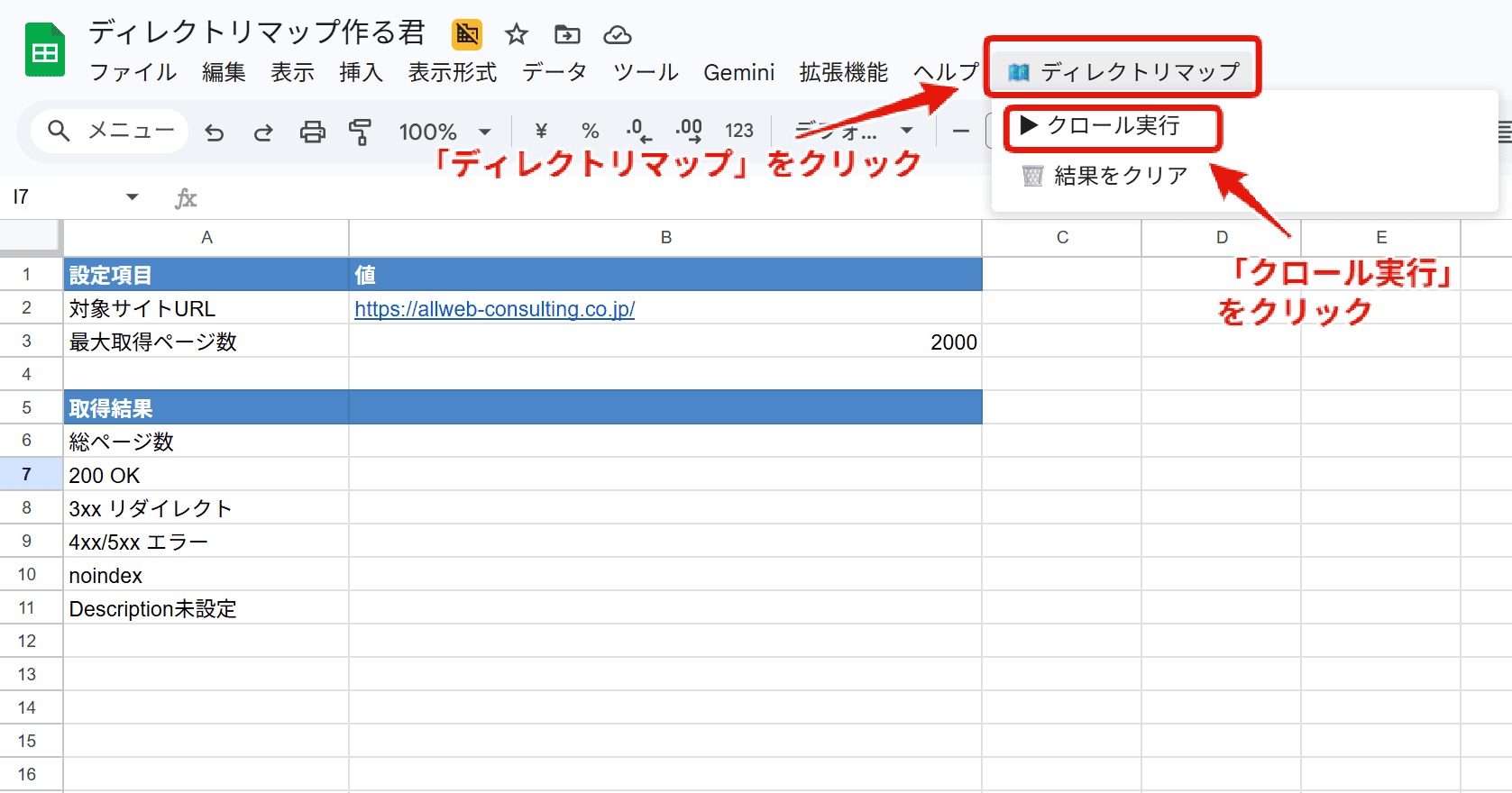Image resolution: width=1512 pixels, height=793 pixels.
Task: Decrease decimal places
Action: pyautogui.click(x=638, y=132)
